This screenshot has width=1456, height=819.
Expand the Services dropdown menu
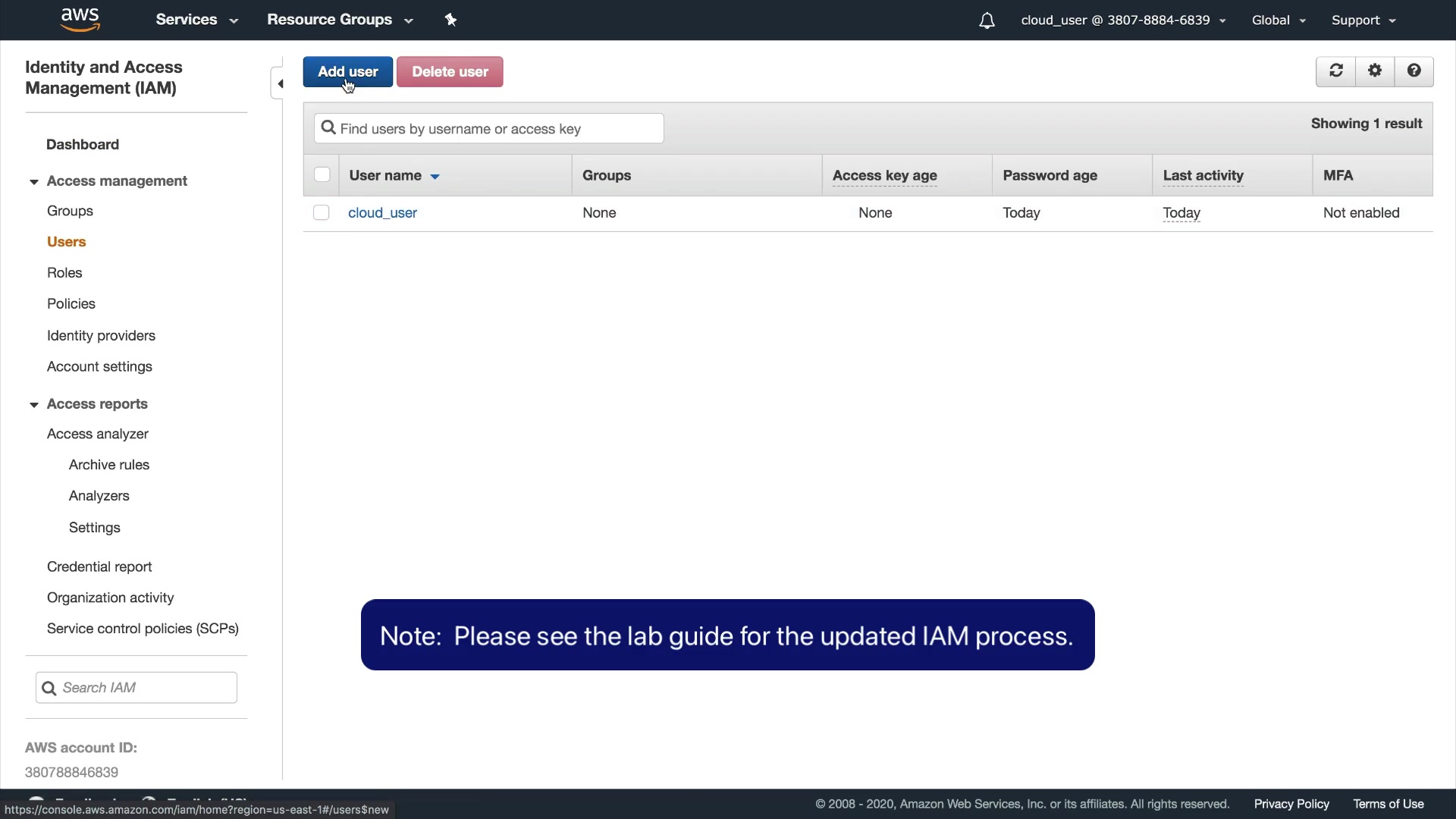[196, 20]
